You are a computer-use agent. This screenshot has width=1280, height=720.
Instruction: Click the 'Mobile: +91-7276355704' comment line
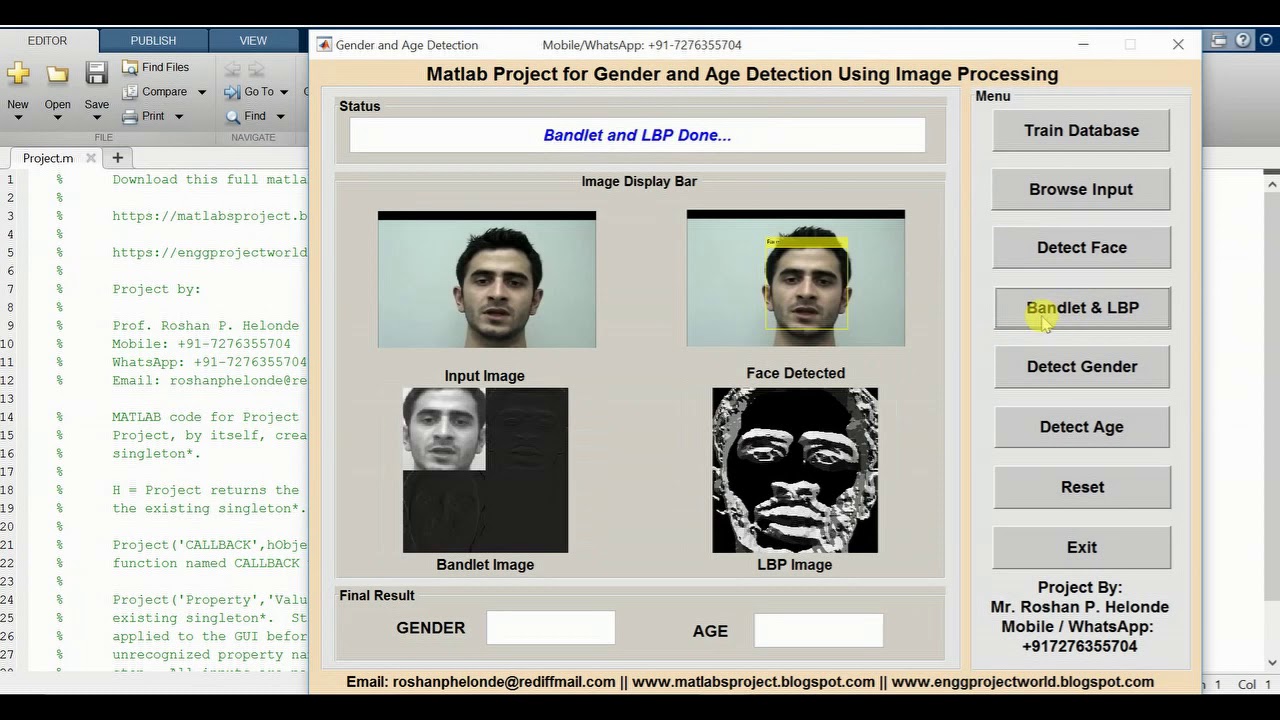201,344
